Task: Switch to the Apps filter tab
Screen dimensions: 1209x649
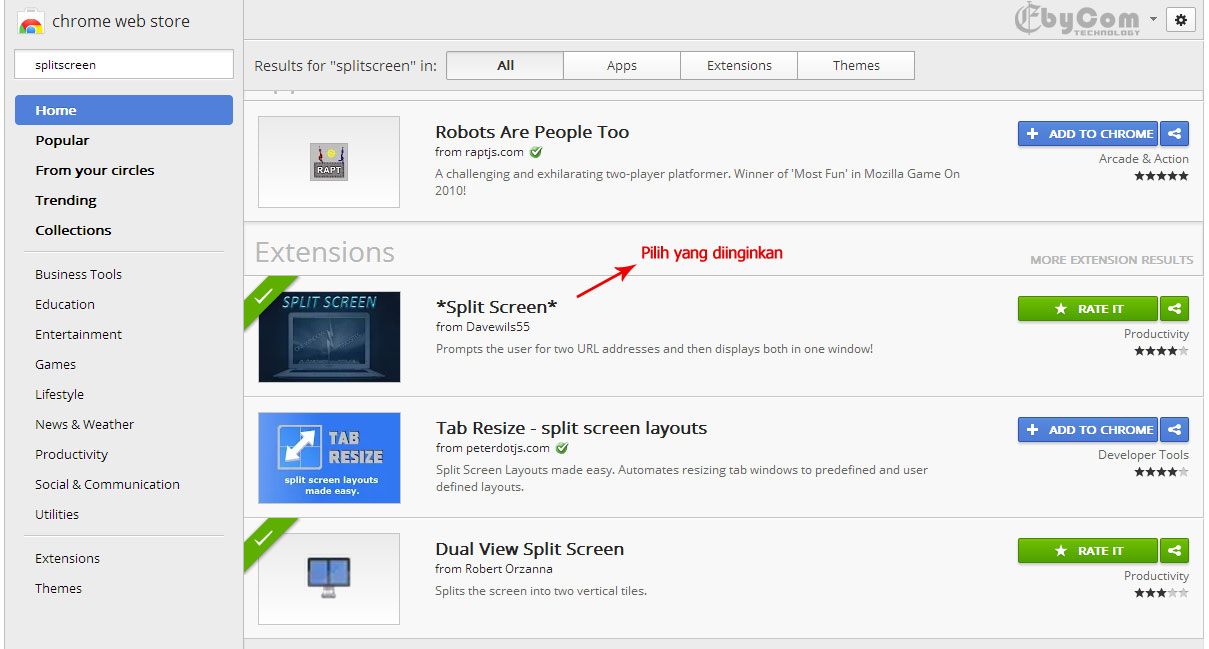Action: coord(622,65)
